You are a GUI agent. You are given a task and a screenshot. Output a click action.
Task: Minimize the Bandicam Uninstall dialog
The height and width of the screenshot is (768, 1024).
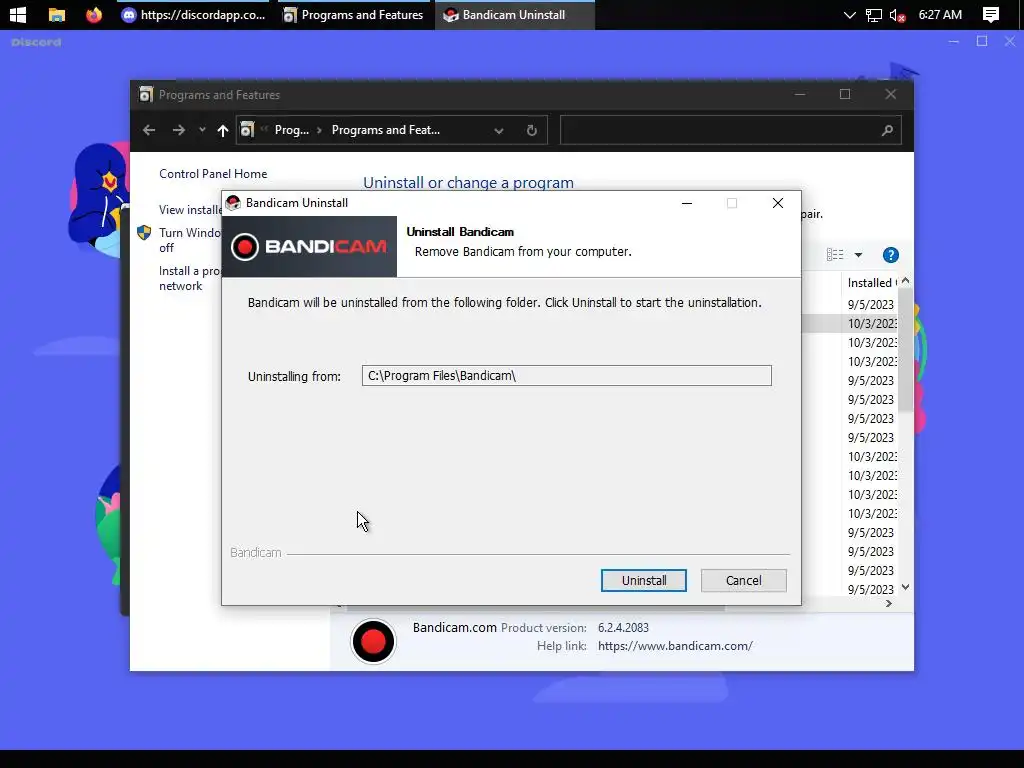click(x=686, y=203)
